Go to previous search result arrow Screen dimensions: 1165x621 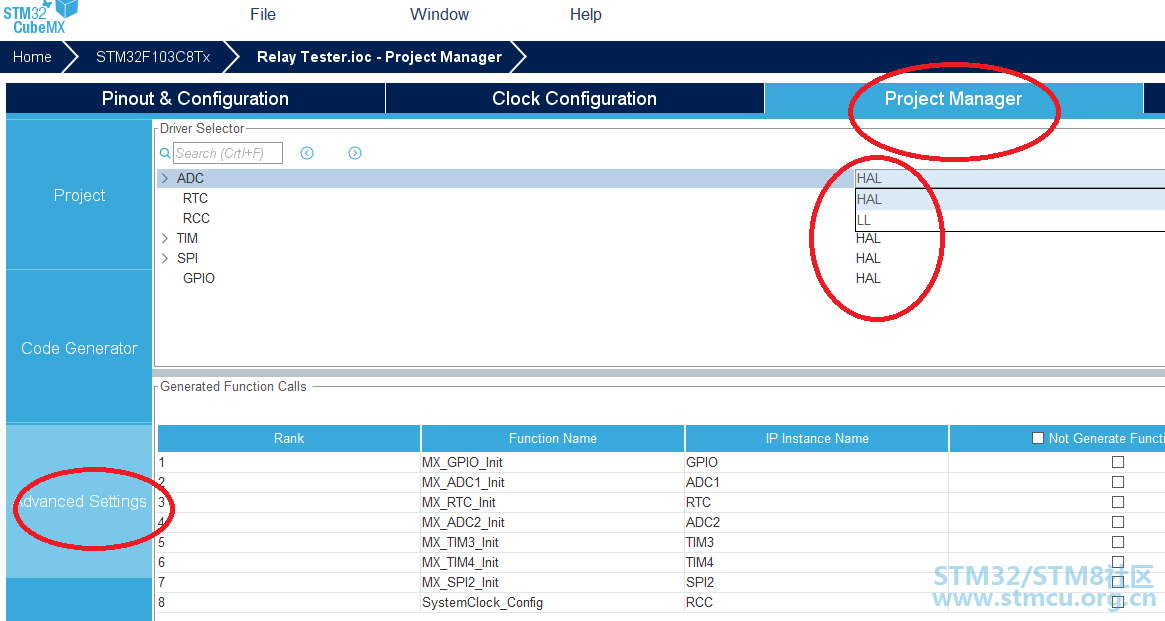(307, 153)
